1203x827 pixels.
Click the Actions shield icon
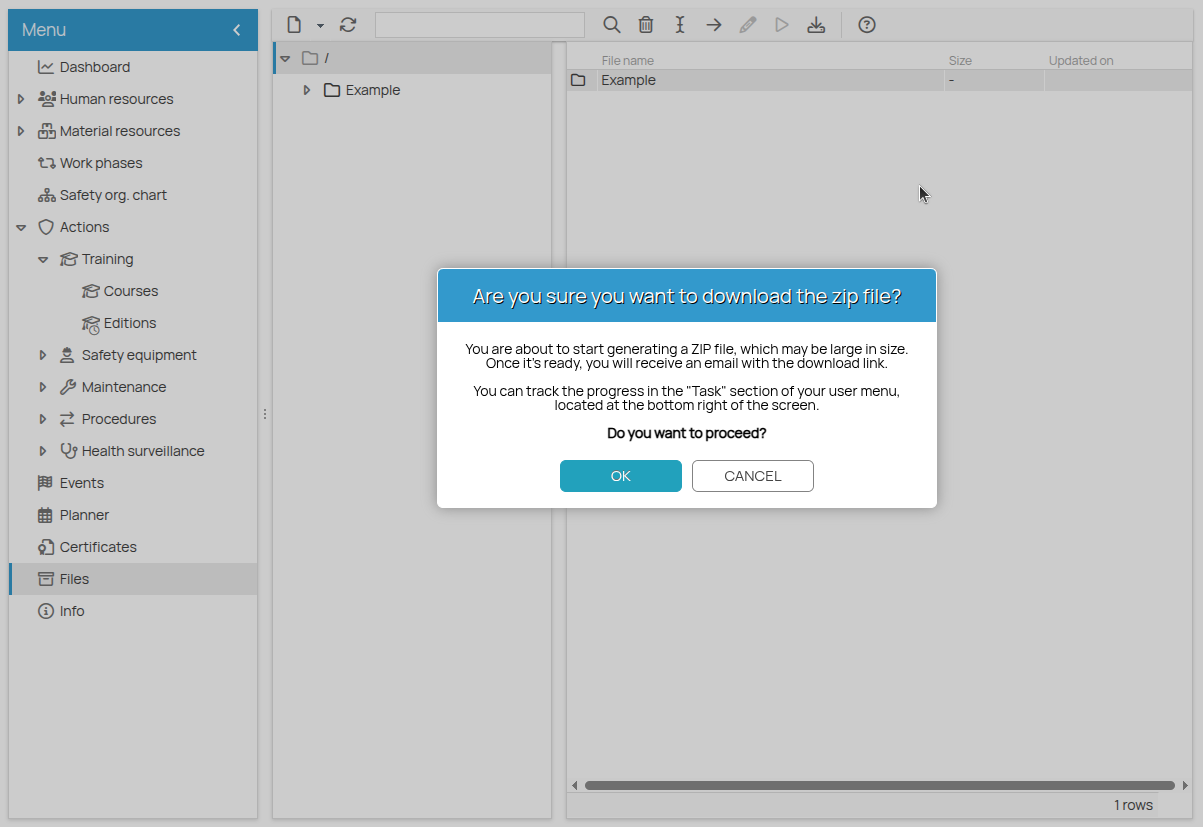pyautogui.click(x=46, y=227)
